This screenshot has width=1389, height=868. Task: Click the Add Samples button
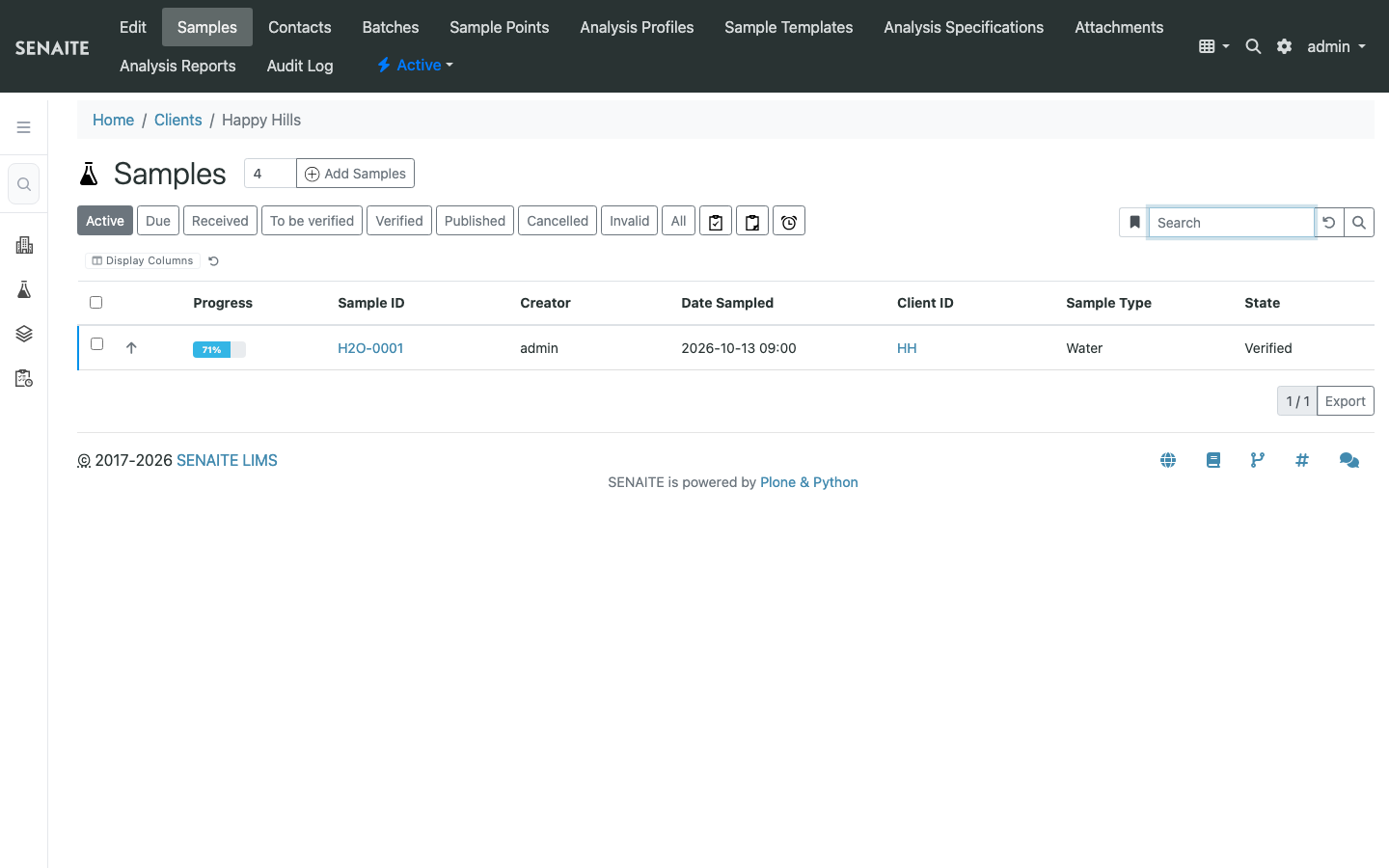click(x=355, y=174)
